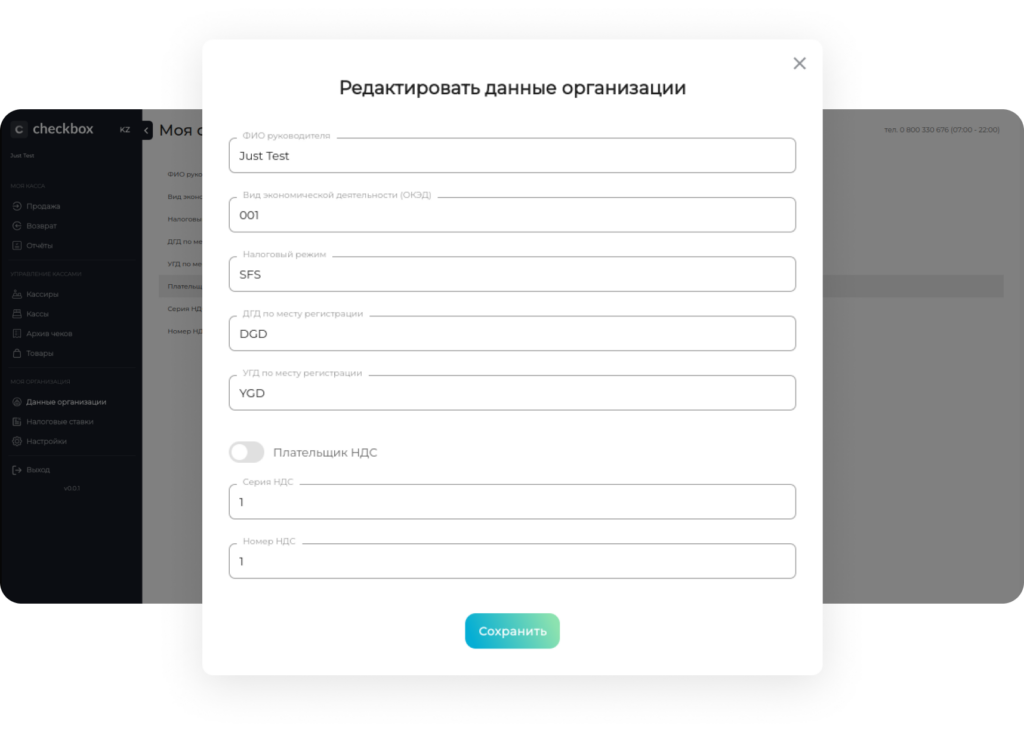Click the Возврат (Return) sidebar icon
The width and height of the screenshot is (1024, 729).
click(x=17, y=226)
